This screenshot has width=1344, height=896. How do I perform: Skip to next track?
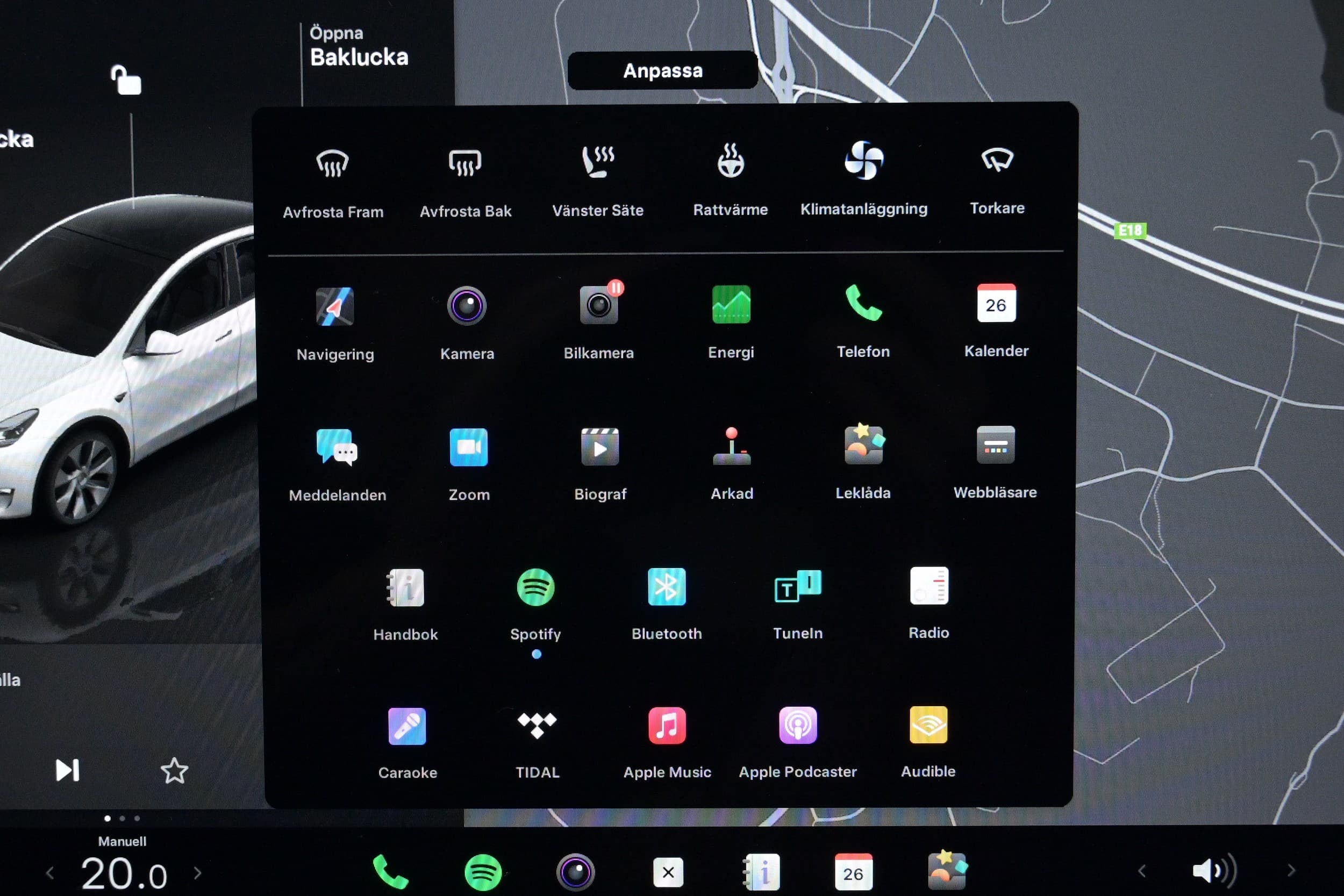tap(67, 770)
